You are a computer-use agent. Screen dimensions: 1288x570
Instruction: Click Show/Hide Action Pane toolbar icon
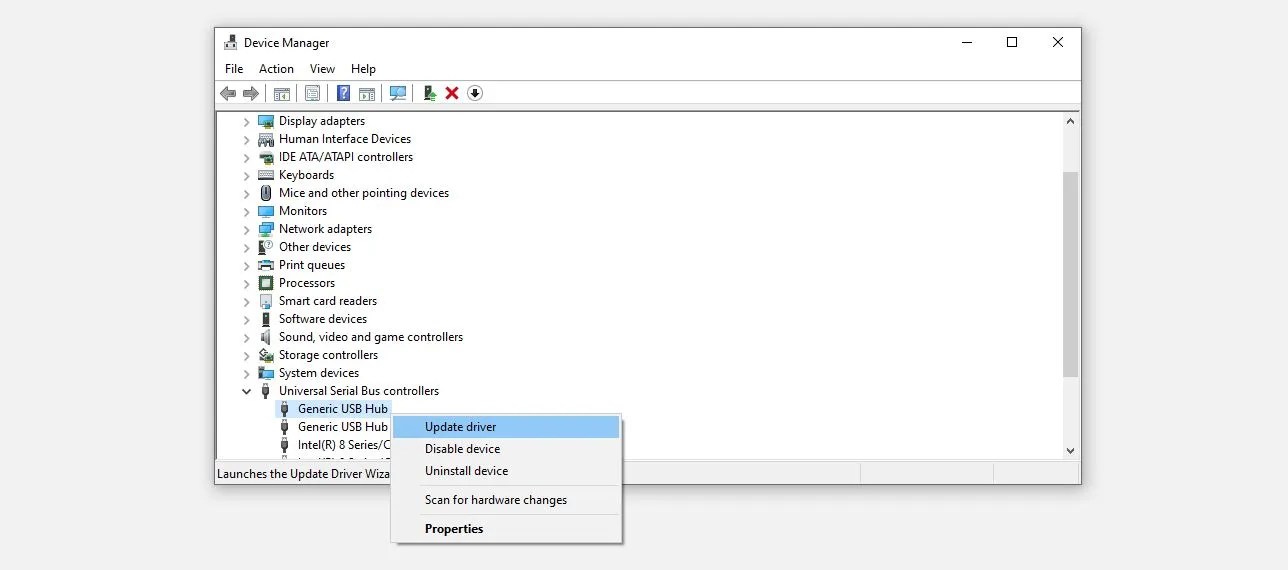click(367, 93)
